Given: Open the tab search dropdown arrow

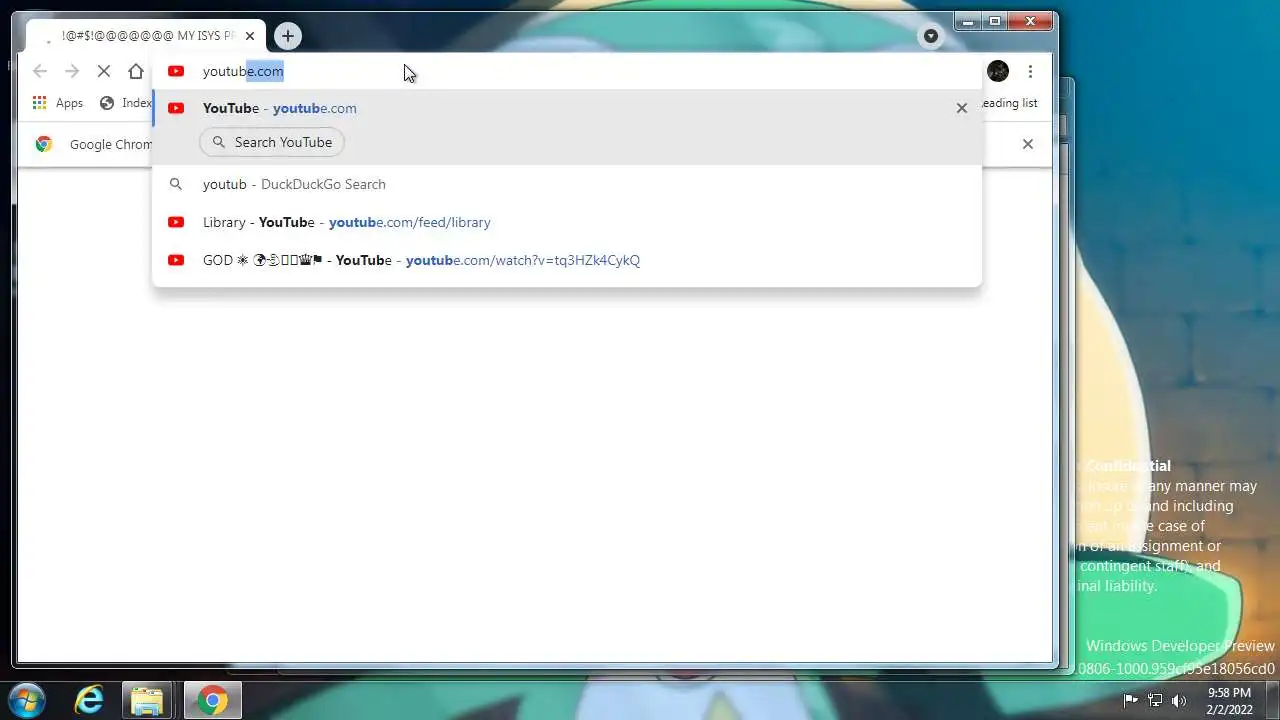Looking at the screenshot, I should 931,36.
